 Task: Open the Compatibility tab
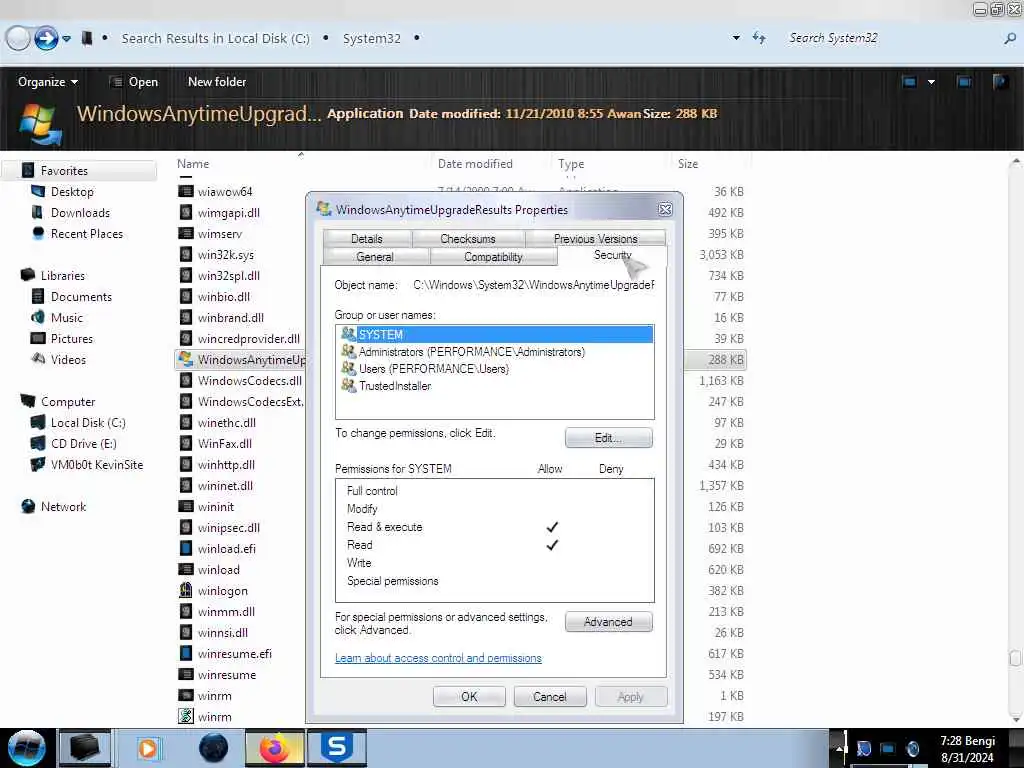coord(493,257)
